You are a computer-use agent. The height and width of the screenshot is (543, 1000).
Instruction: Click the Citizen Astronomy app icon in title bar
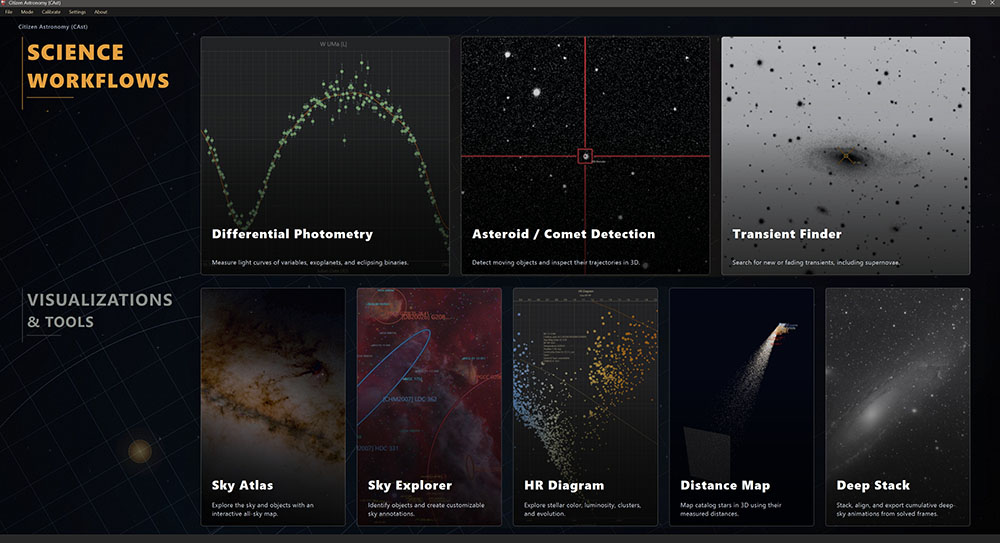pos(3,3)
